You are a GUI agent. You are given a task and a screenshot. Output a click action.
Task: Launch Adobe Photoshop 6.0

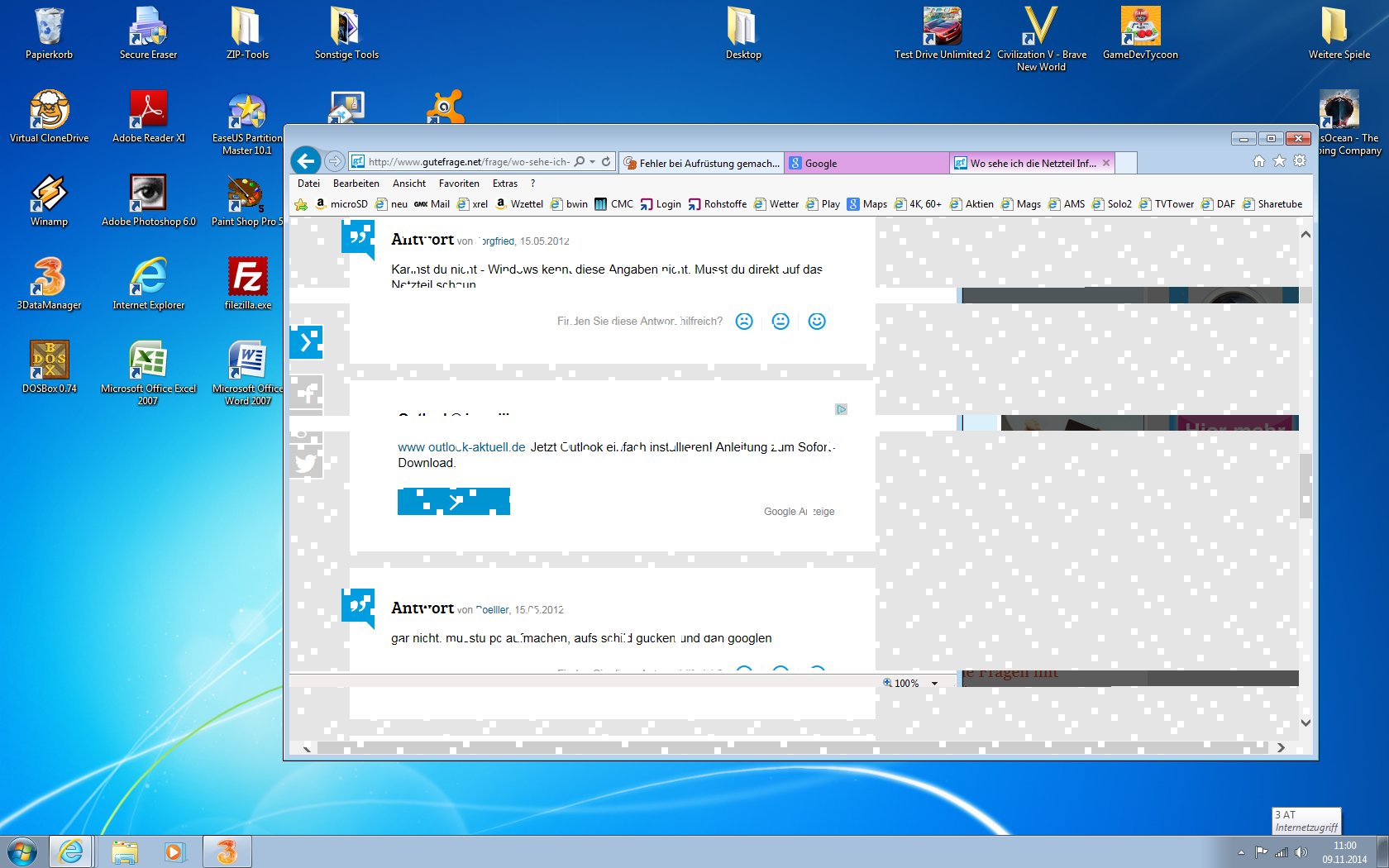(148, 200)
